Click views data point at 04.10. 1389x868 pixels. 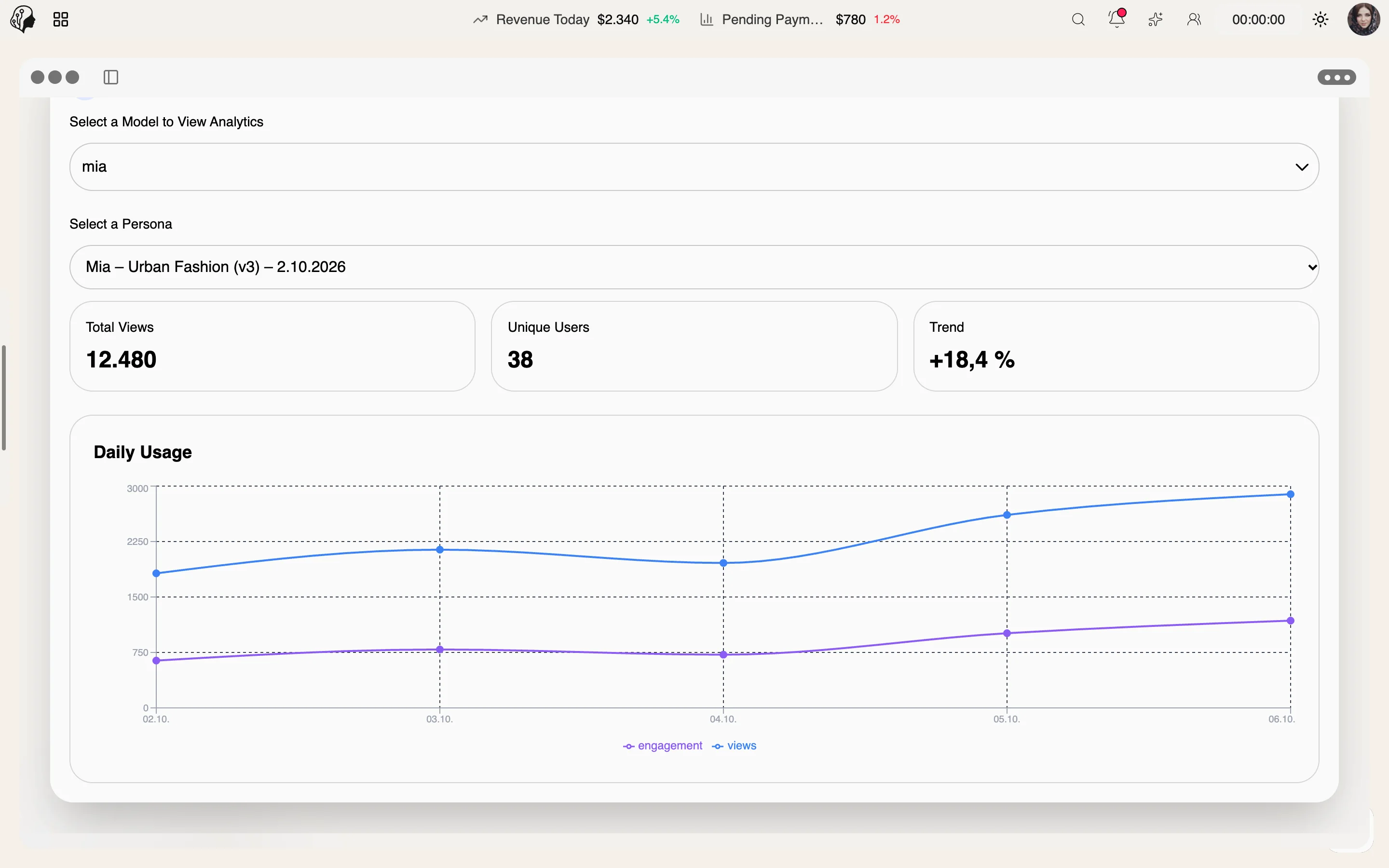pos(723,563)
